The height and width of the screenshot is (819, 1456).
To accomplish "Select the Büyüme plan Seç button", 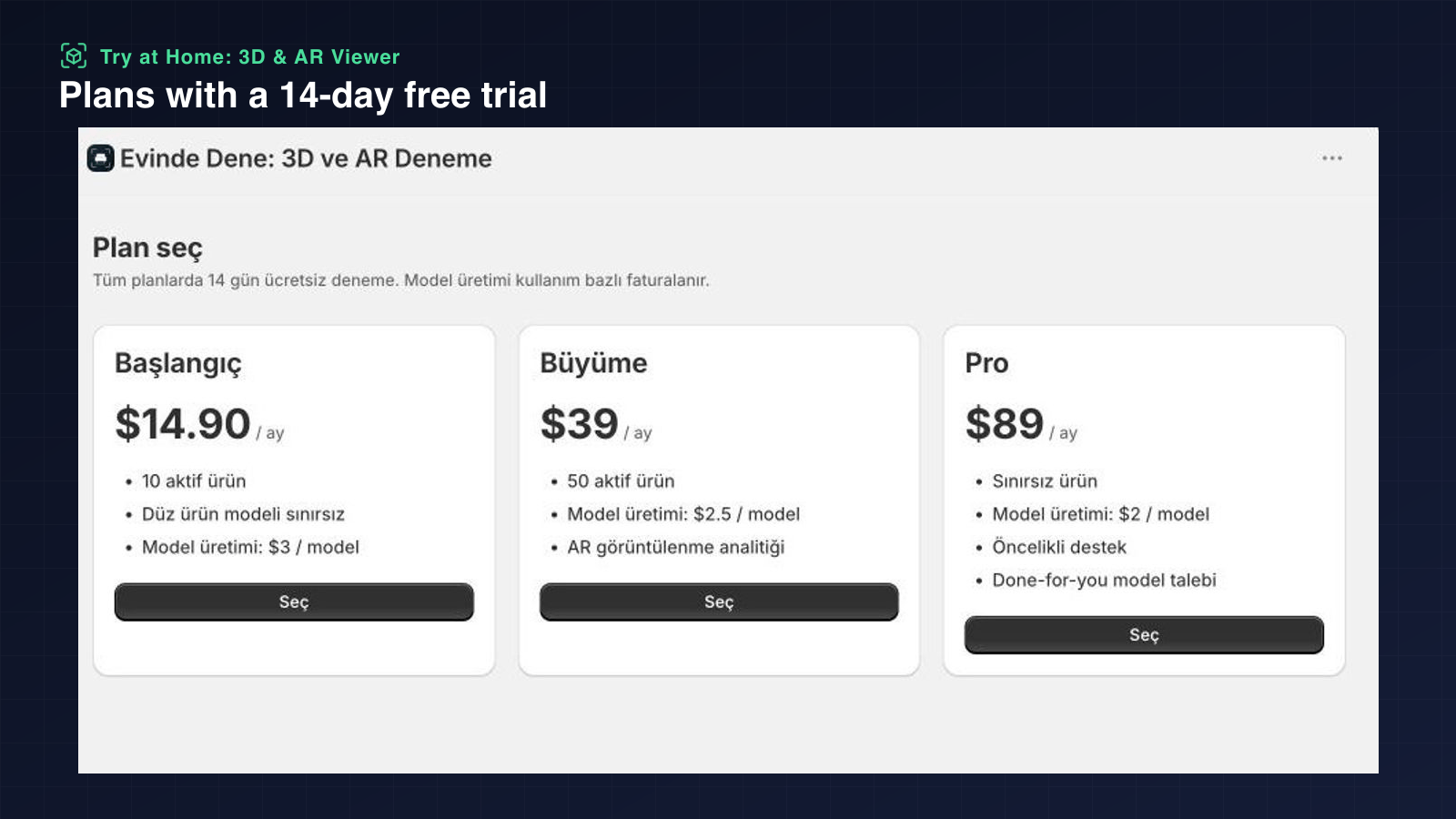I will 719,602.
